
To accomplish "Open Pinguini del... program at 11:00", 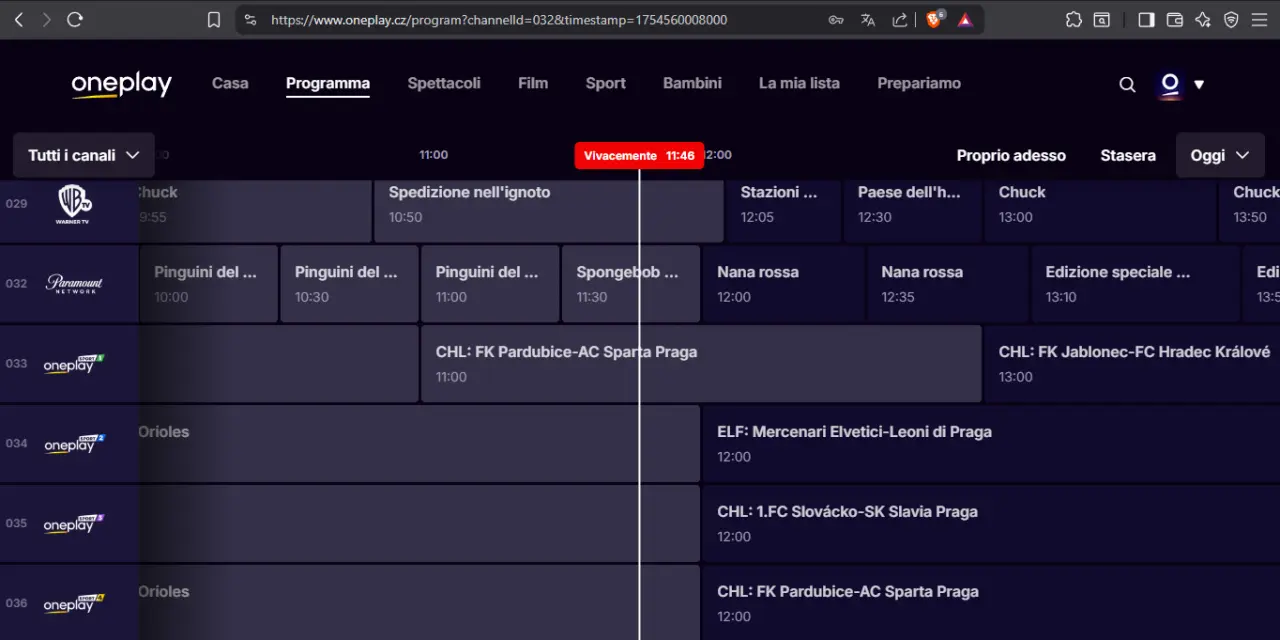I will coord(490,284).
